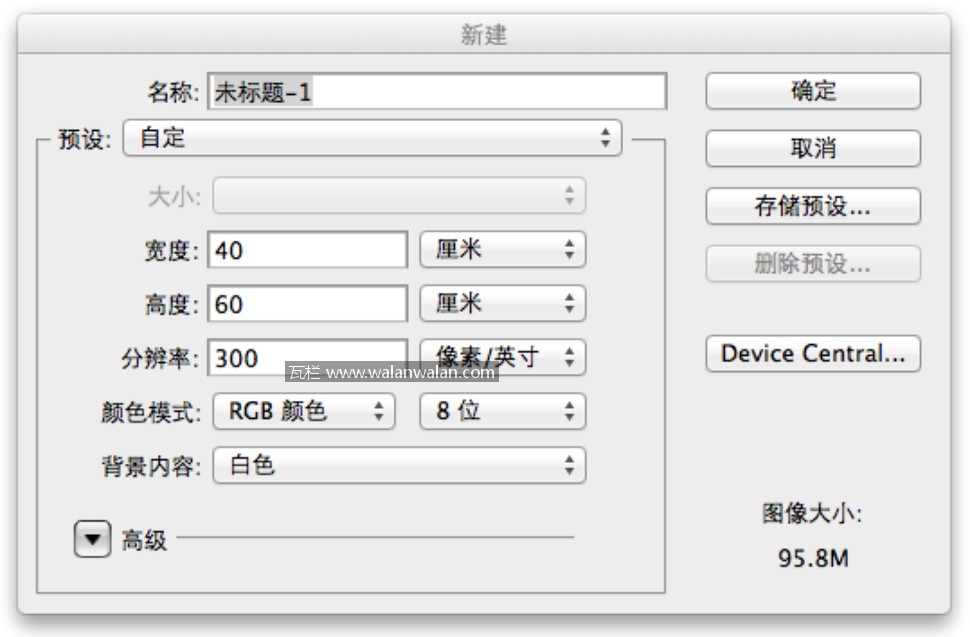Open the height unit 厘米 dropdown
This screenshot has height=637, width=970.
pyautogui.click(x=502, y=304)
